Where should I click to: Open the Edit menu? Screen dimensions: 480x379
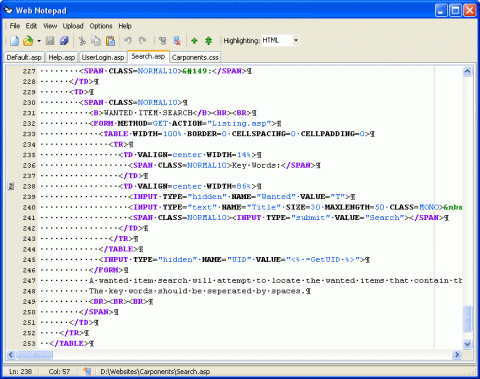pos(31,26)
